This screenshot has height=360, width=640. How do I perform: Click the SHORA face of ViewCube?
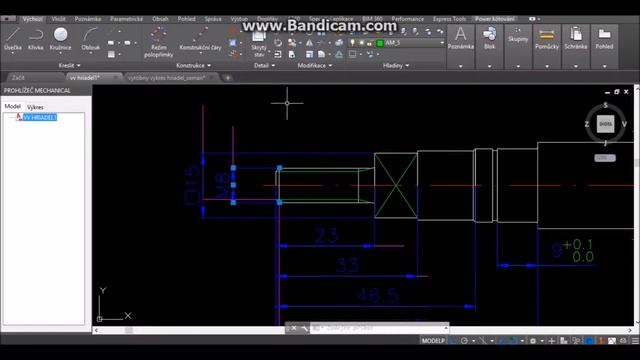[x=605, y=124]
